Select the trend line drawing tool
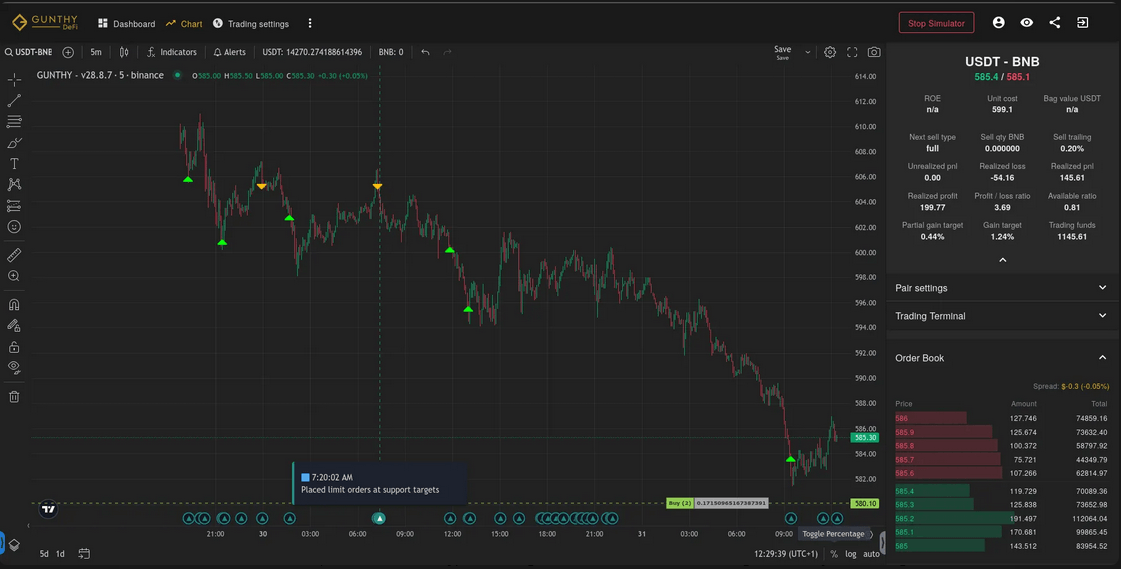The image size is (1121, 569). (14, 101)
